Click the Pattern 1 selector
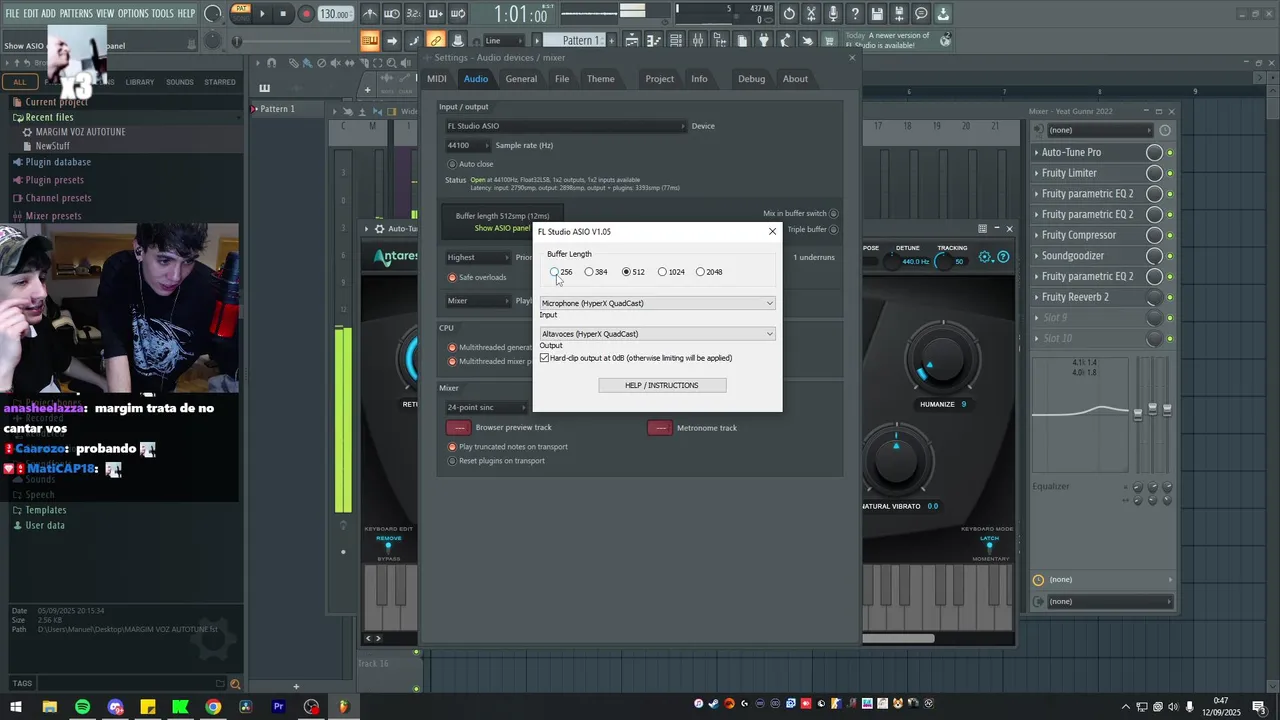Viewport: 1280px width, 720px height. click(575, 41)
